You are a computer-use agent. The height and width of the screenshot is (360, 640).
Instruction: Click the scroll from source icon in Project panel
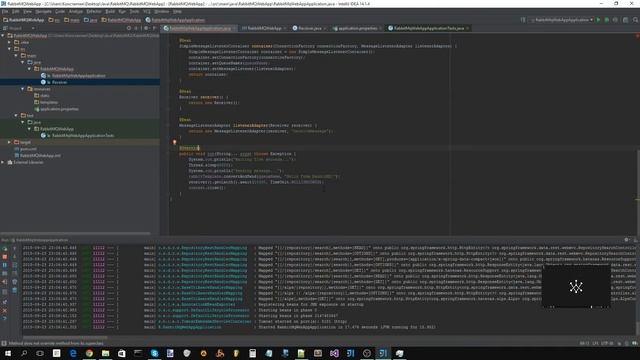pyautogui.click(x=129, y=28)
